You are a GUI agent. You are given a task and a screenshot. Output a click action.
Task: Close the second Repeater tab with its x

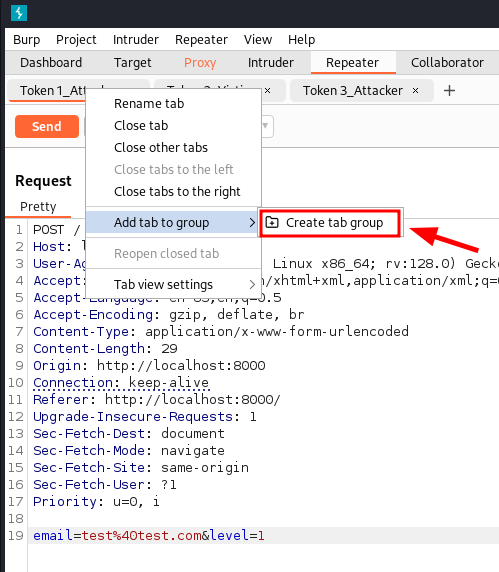pyautogui.click(x=267, y=90)
